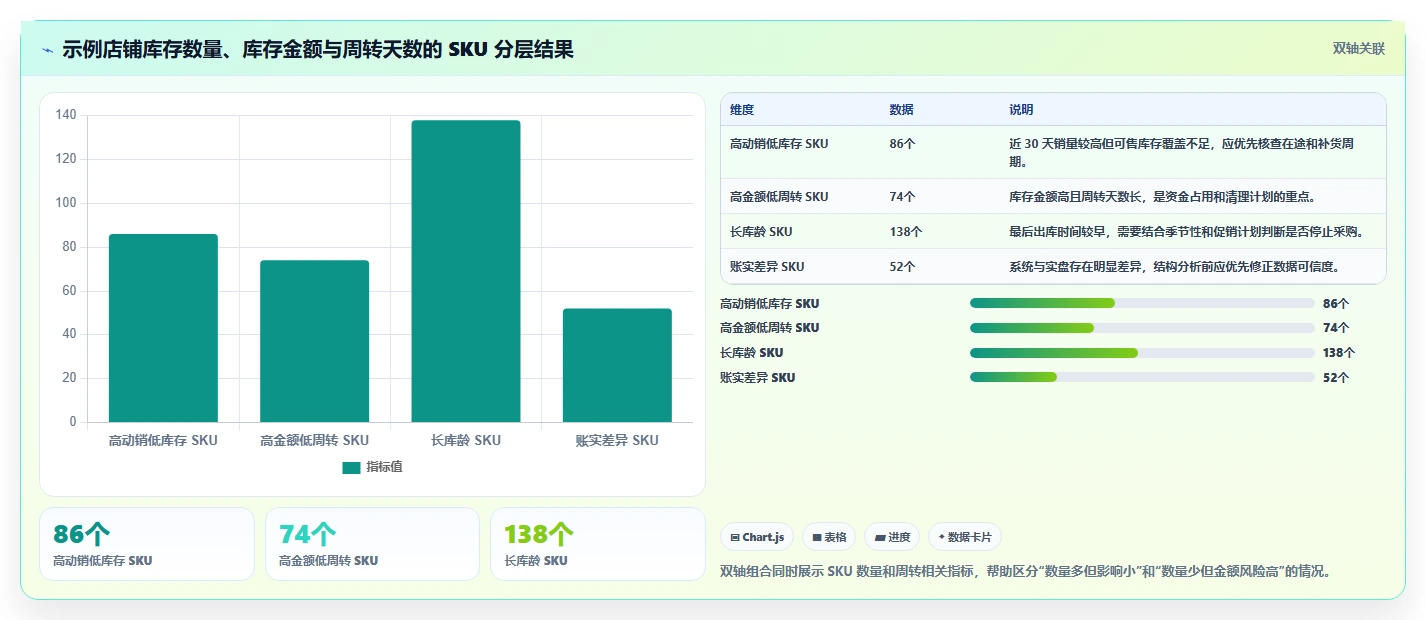Image resolution: width=1426 pixels, height=620 pixels.
Task: Click the 双轴关联 tag in the header
Action: [1359, 48]
